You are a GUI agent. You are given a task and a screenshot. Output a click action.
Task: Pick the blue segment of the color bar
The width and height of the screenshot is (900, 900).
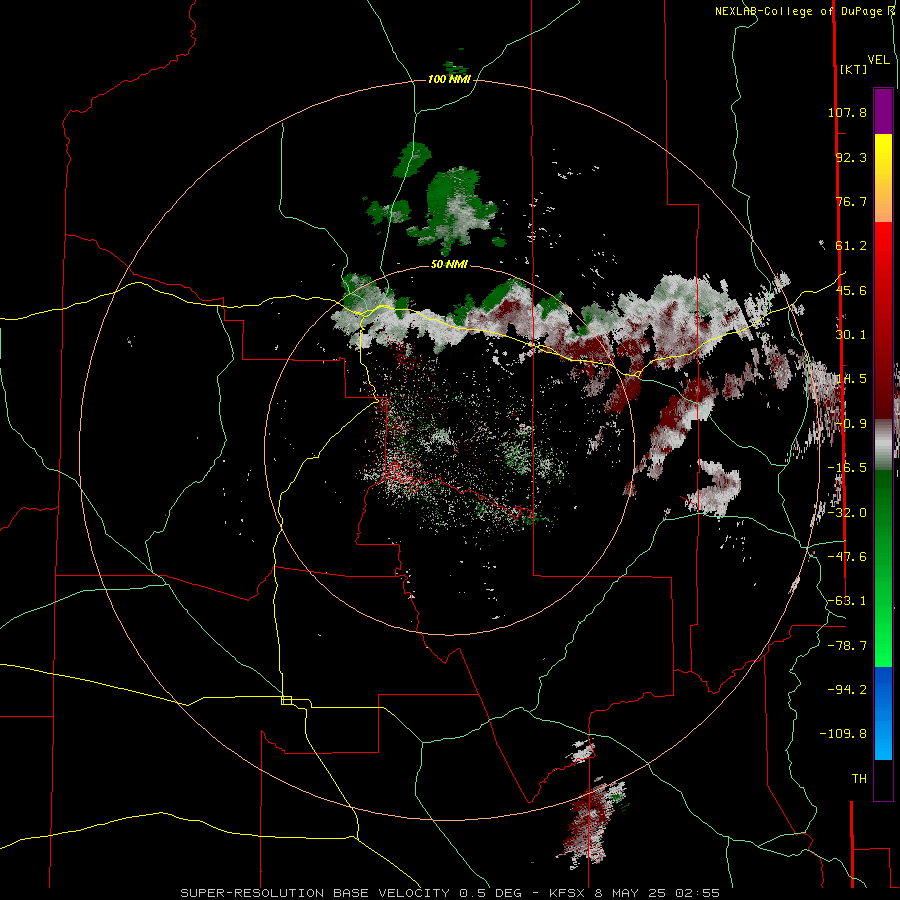[883, 713]
